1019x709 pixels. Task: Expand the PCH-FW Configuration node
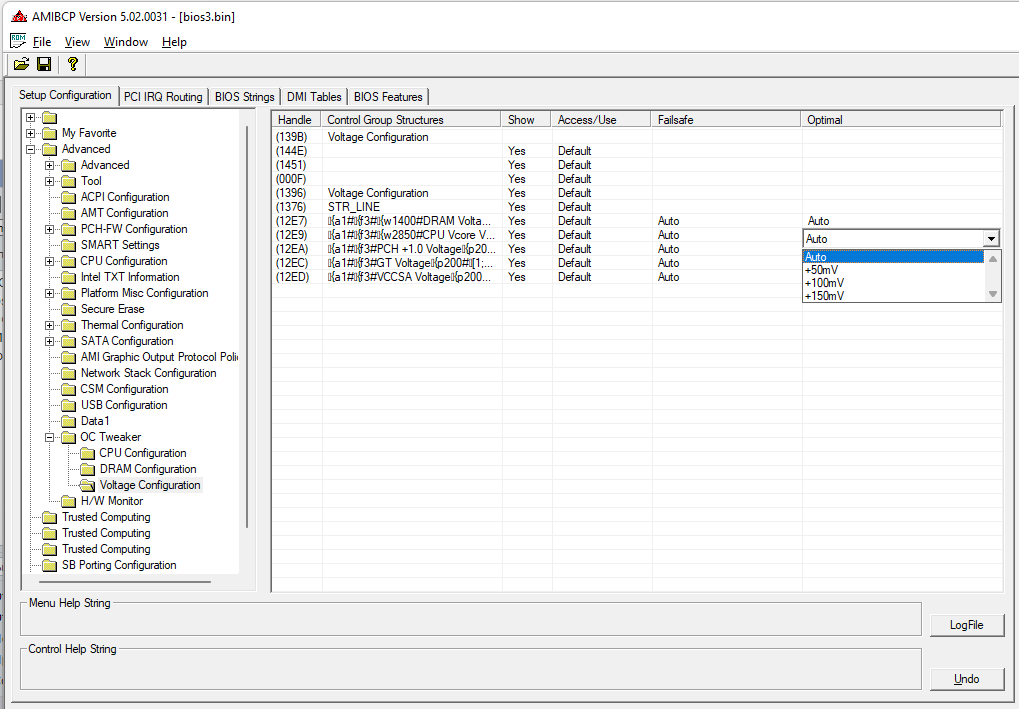point(49,229)
